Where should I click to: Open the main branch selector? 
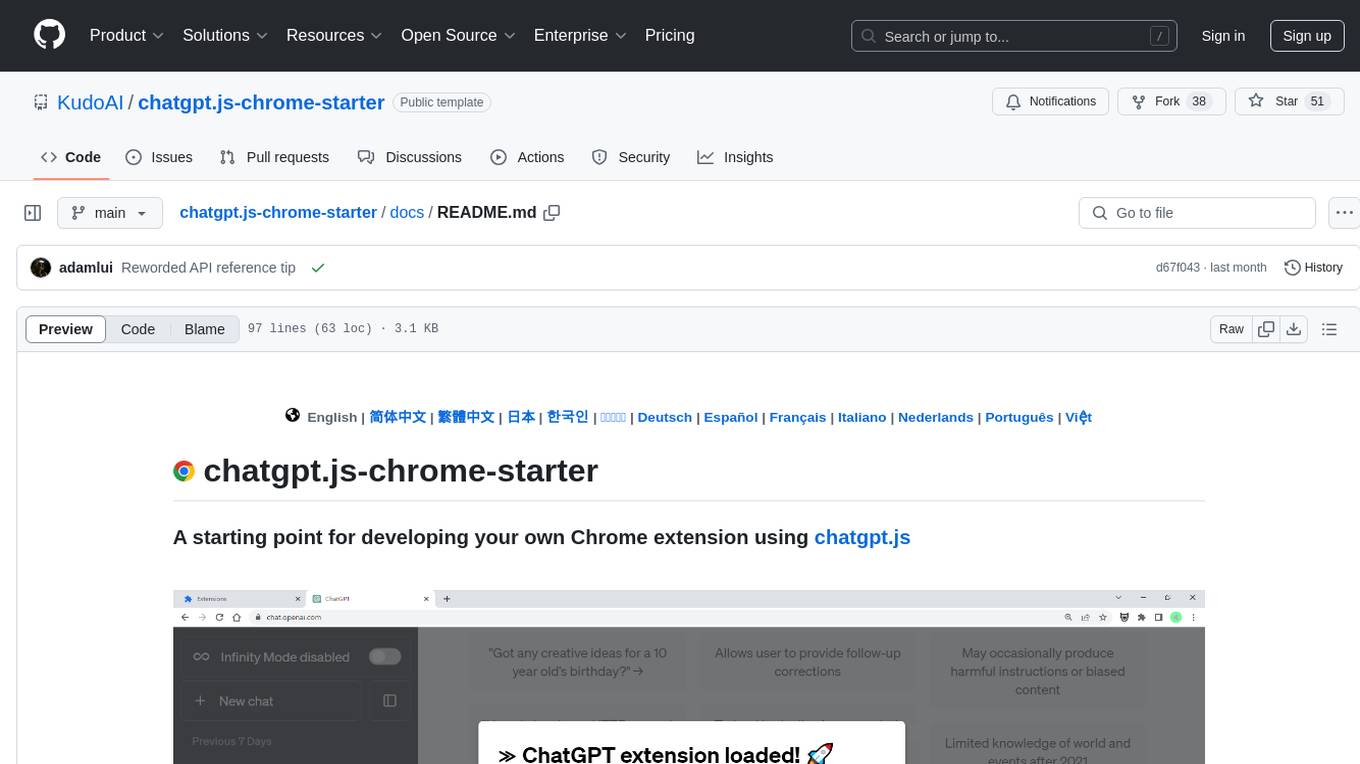pyautogui.click(x=109, y=213)
